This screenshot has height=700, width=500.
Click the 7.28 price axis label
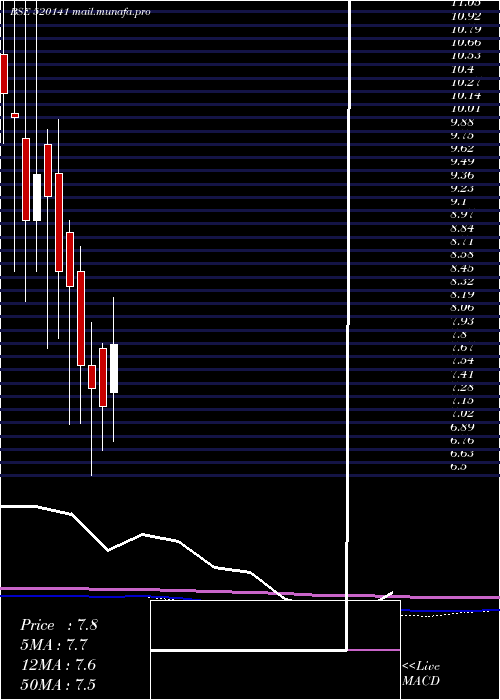click(462, 387)
